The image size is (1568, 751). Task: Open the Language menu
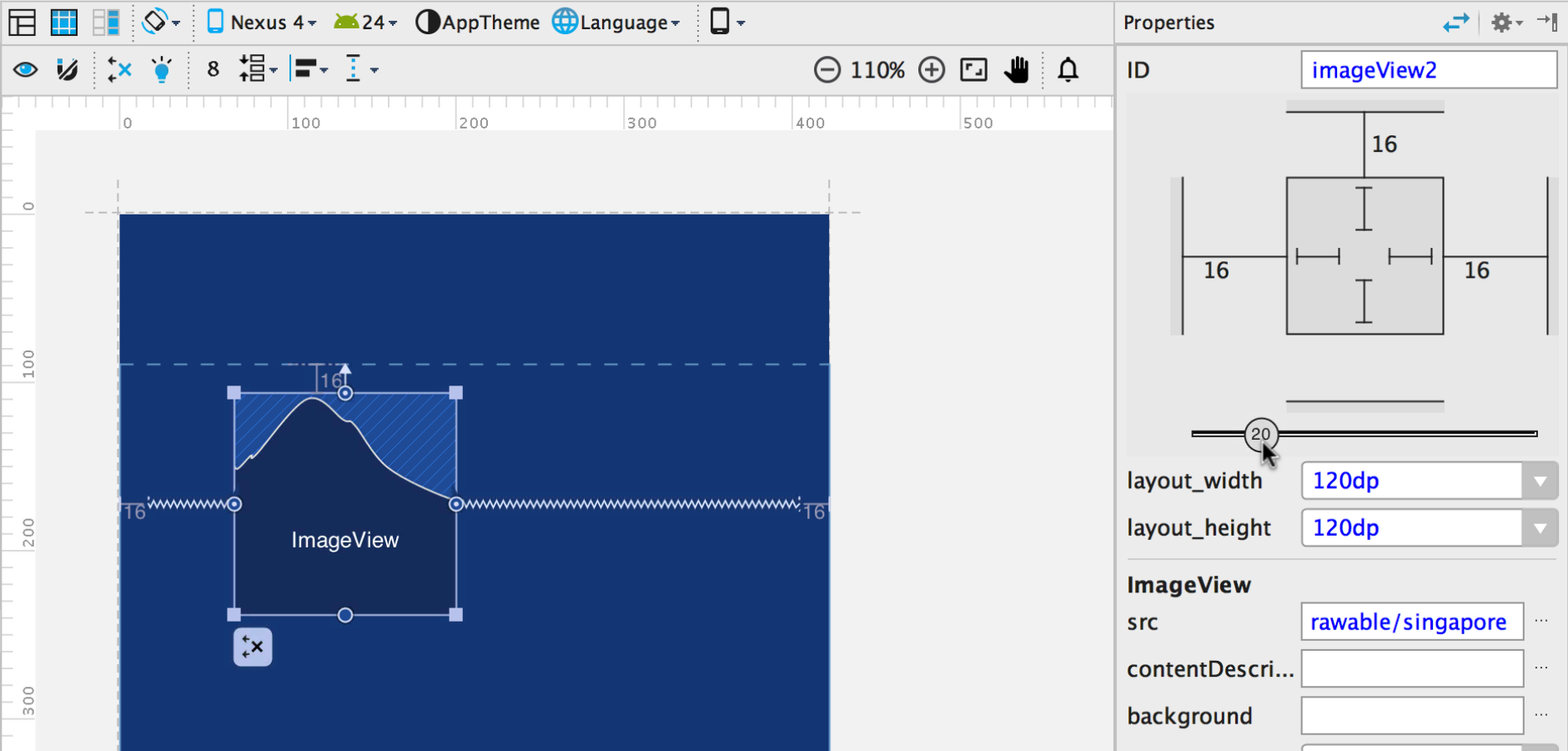coord(617,23)
